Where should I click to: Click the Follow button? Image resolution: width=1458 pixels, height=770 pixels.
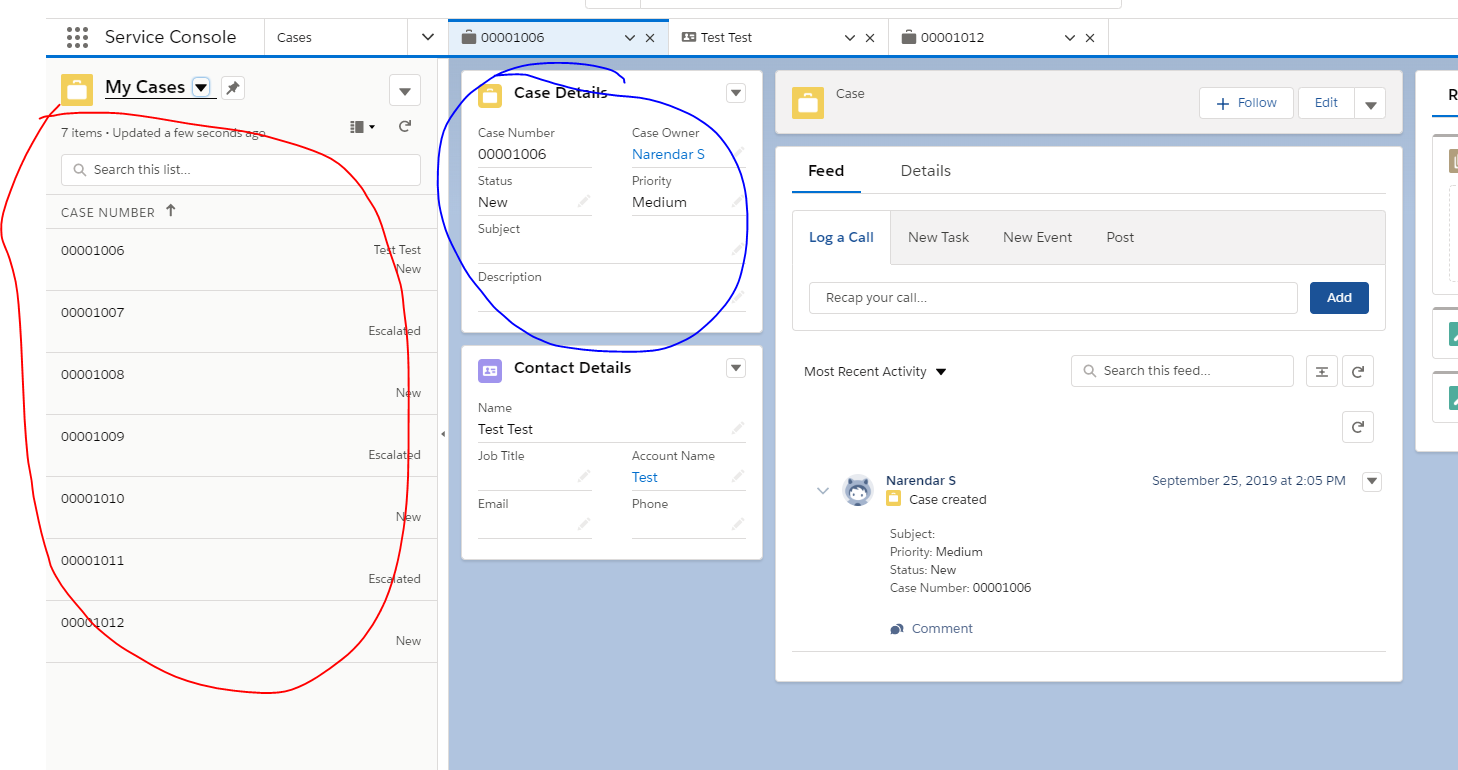click(x=1246, y=103)
